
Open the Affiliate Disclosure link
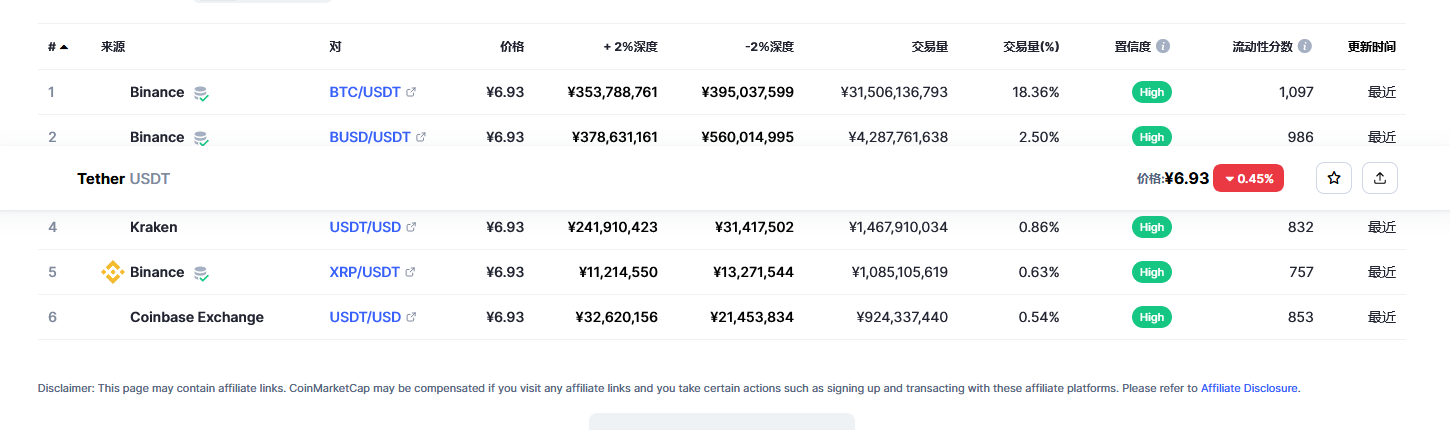click(1249, 388)
